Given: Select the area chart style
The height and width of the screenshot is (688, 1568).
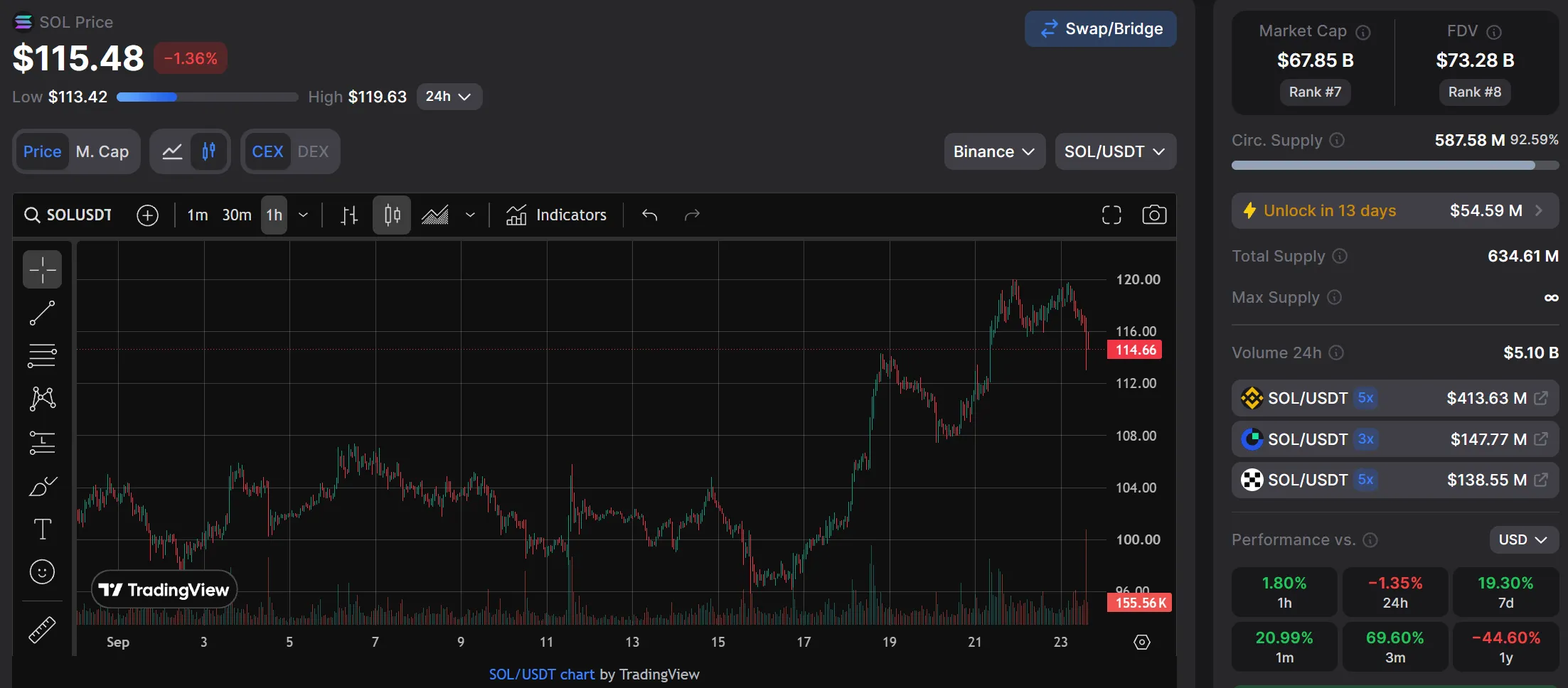Looking at the screenshot, I should (x=435, y=215).
